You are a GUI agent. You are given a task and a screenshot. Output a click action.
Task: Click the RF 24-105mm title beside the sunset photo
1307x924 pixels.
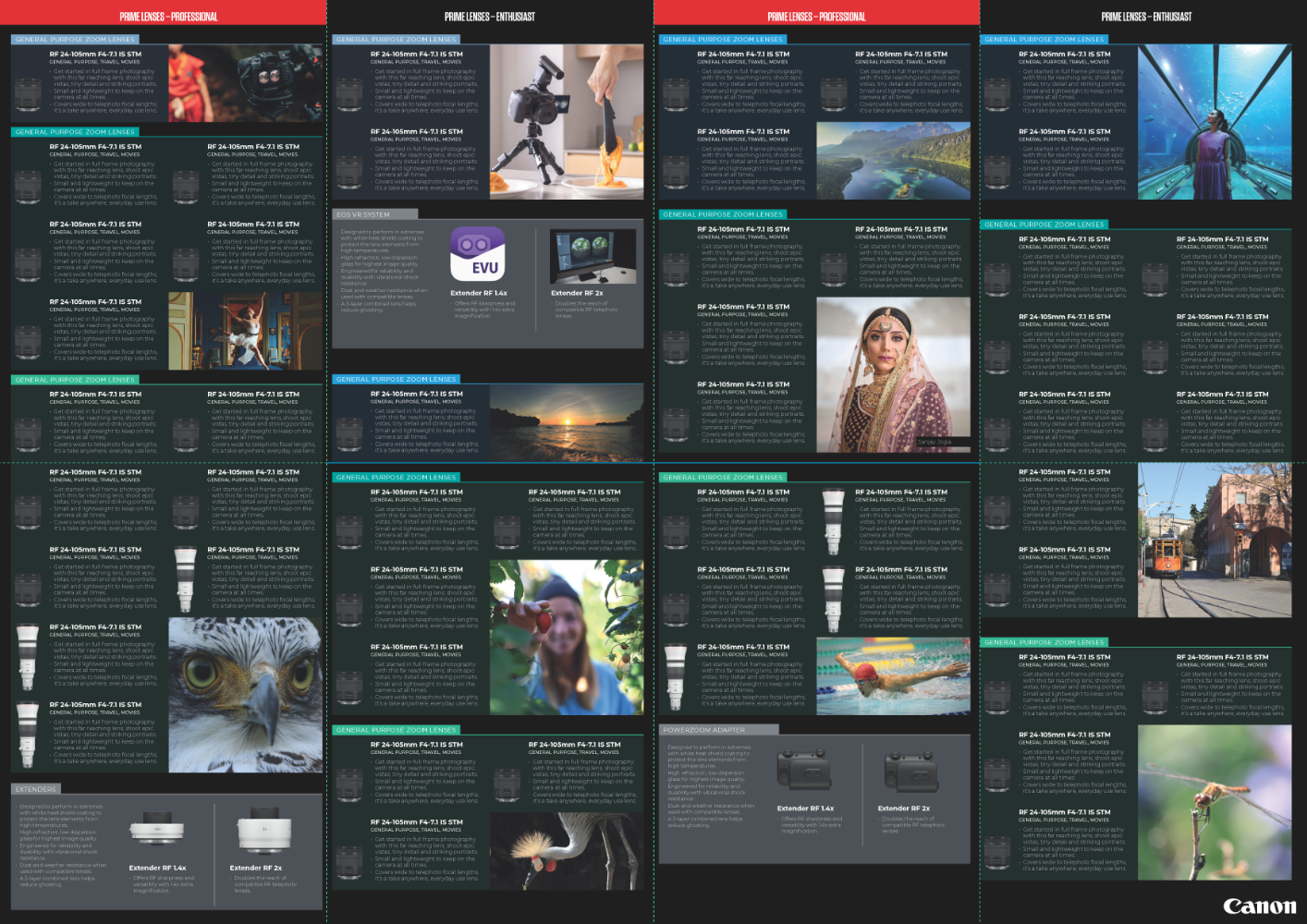(417, 394)
